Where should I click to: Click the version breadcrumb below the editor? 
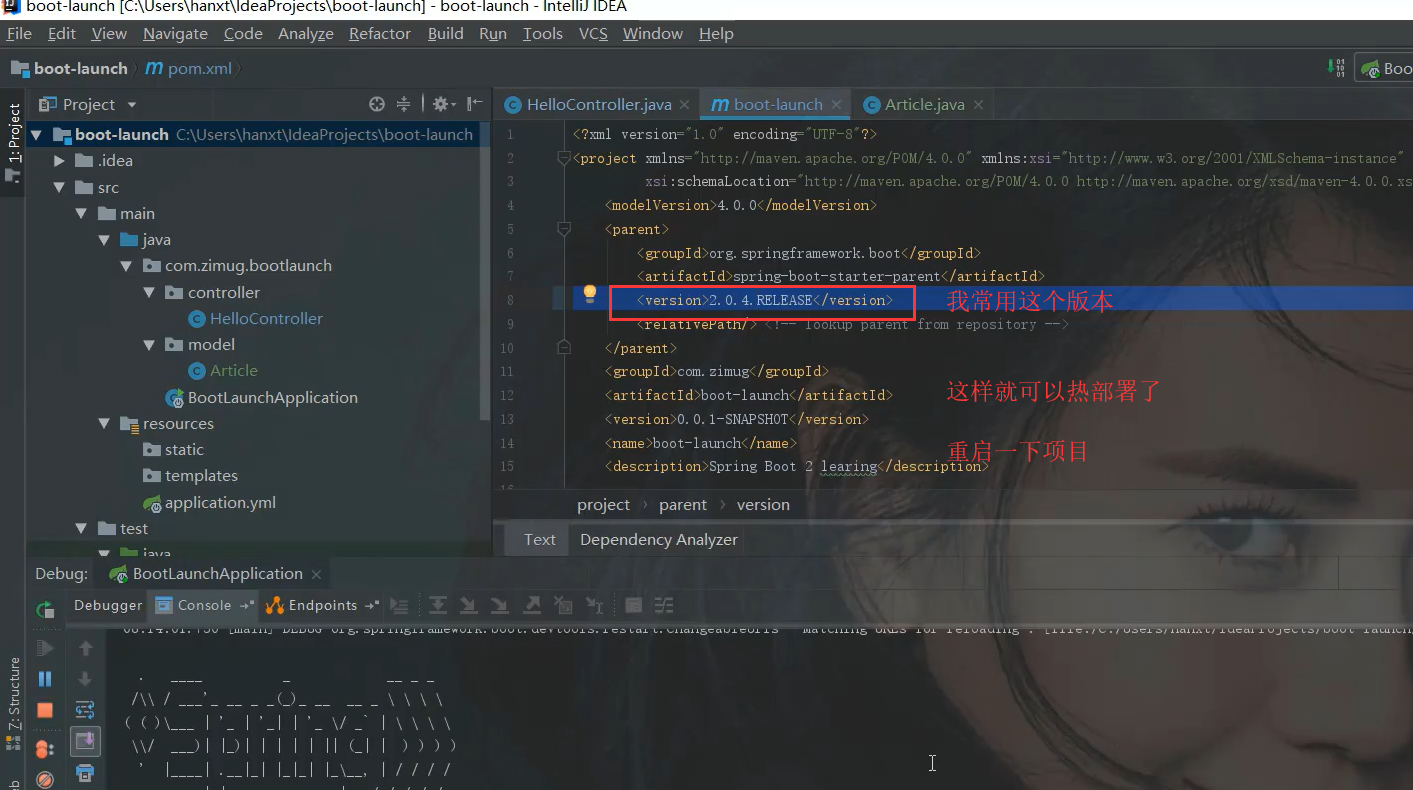[763, 505]
